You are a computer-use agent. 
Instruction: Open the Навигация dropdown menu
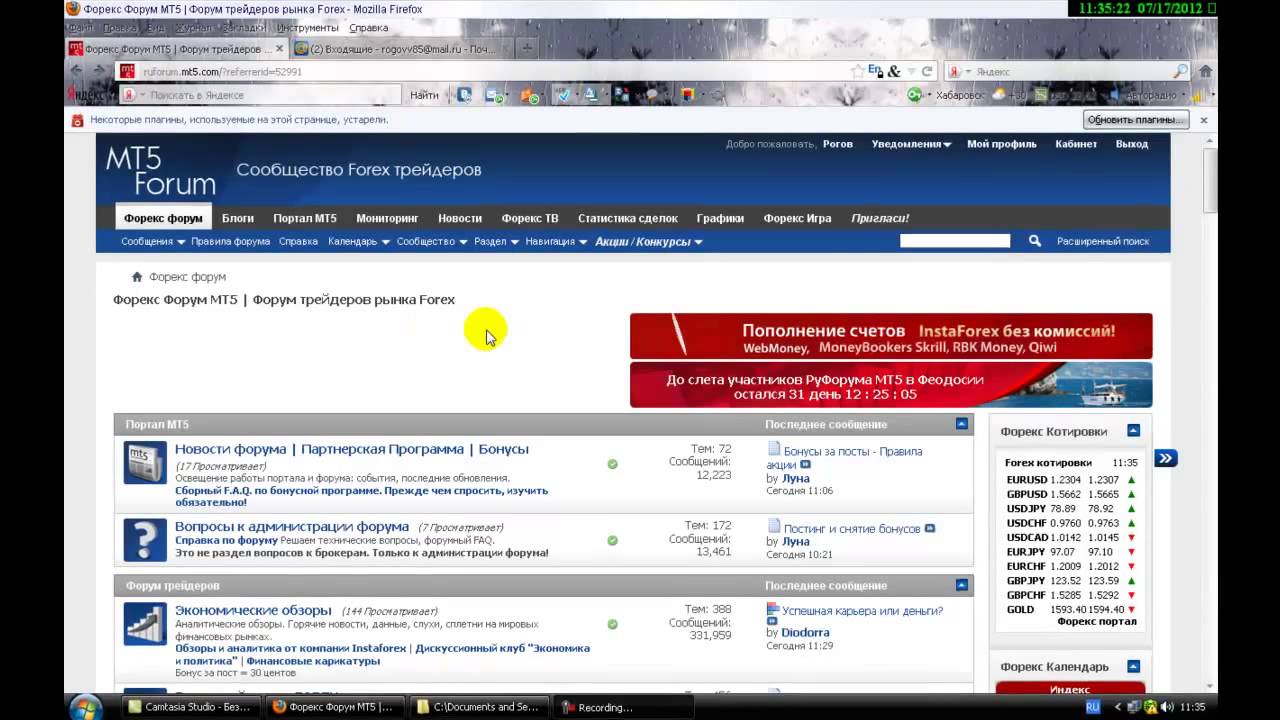click(x=556, y=241)
